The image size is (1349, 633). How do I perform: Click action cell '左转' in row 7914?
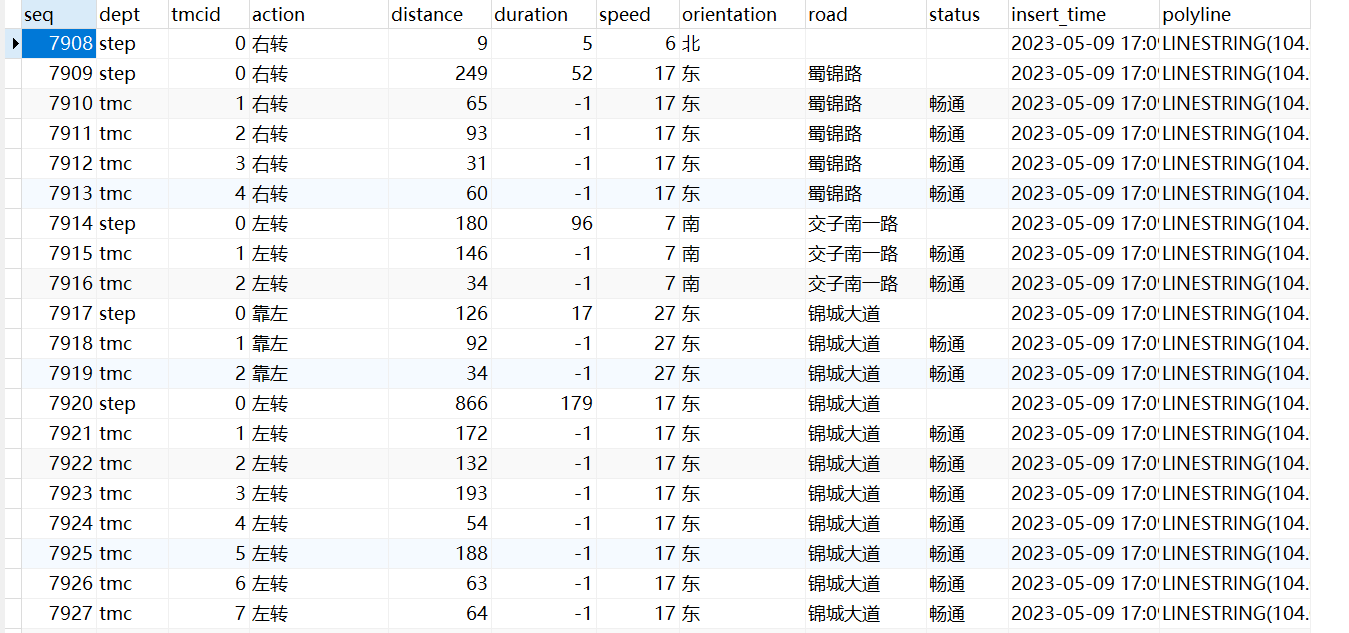[x=318, y=224]
